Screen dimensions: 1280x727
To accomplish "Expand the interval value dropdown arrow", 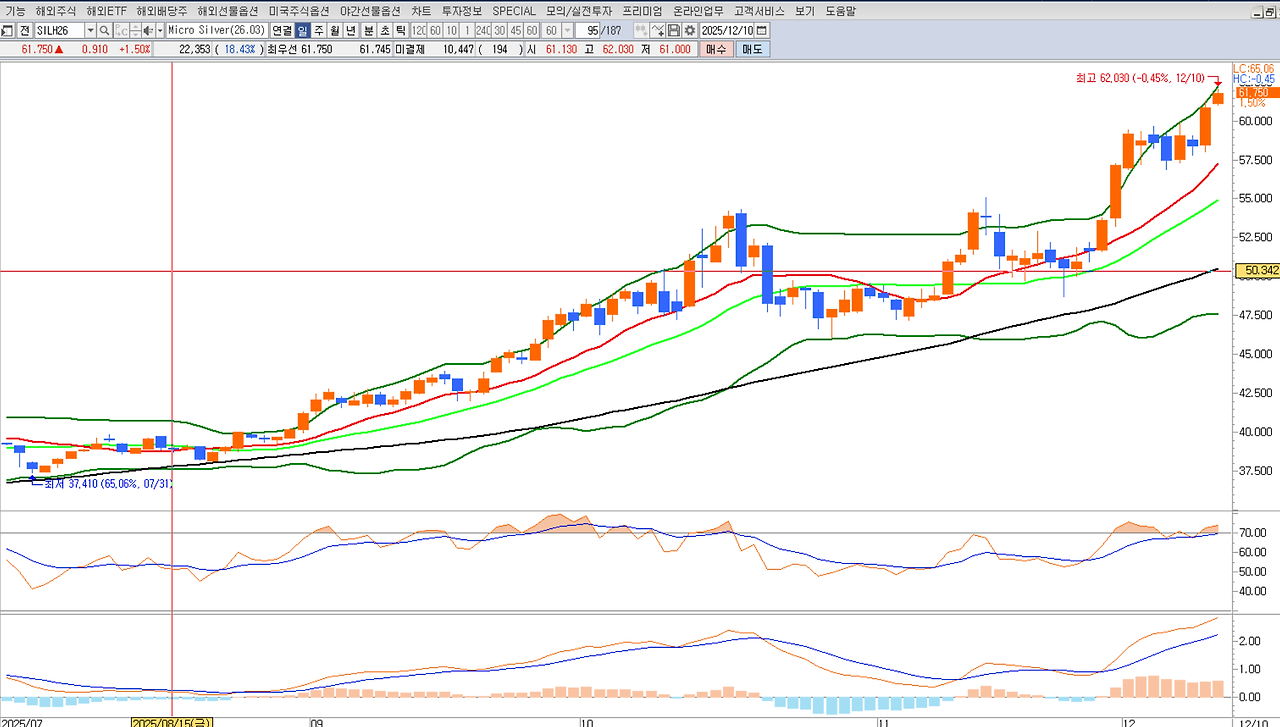I will tap(568, 30).
